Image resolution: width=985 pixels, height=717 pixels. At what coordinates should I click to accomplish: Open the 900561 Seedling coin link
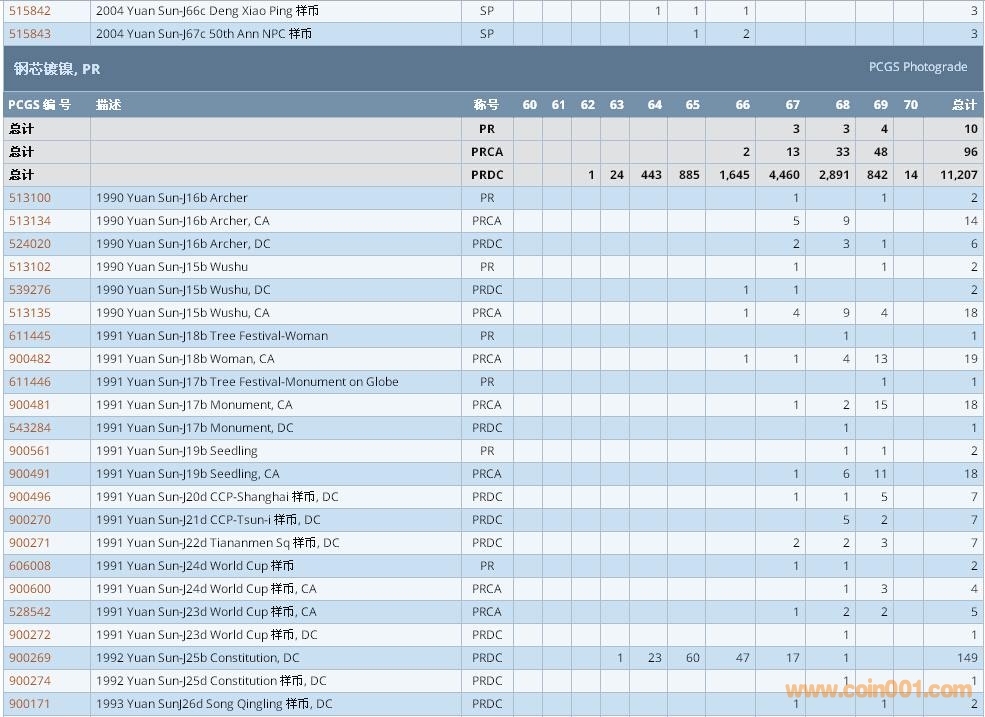click(x=30, y=451)
